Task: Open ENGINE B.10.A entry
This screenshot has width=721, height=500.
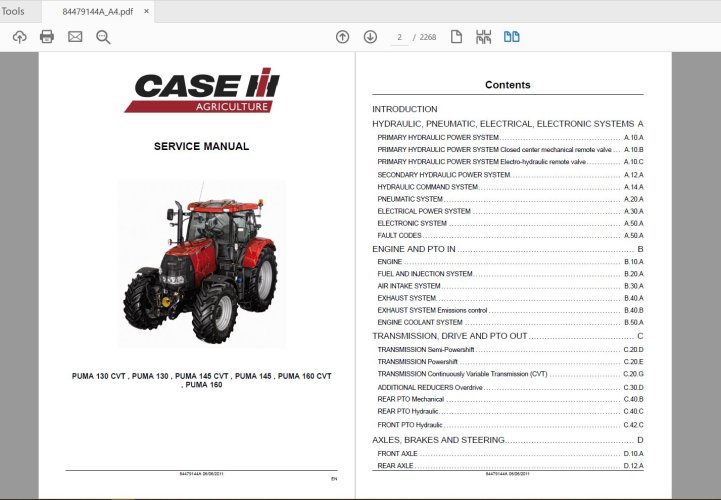Action: (x=510, y=262)
